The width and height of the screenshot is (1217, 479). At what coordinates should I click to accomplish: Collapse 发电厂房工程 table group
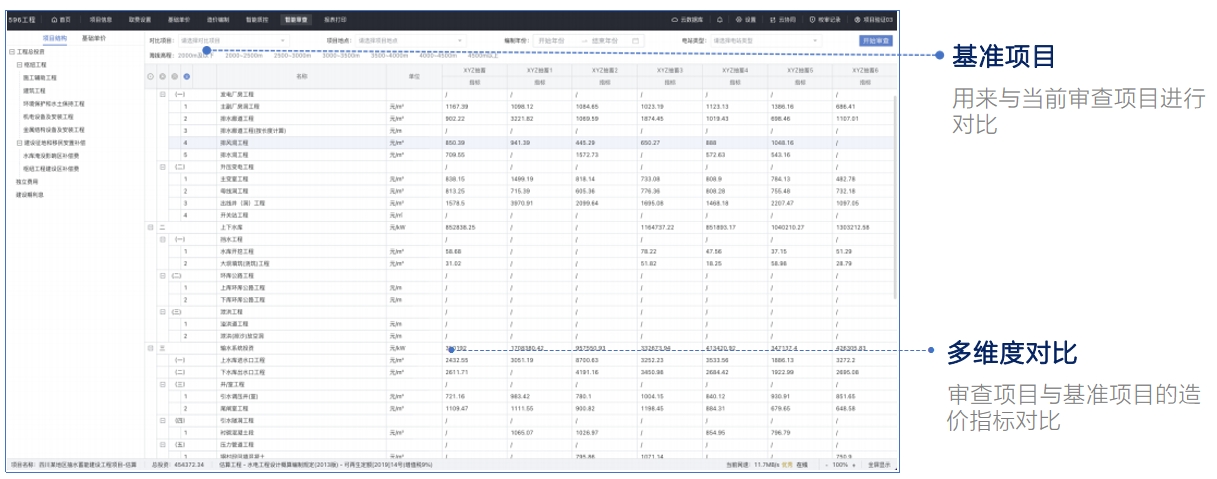point(163,94)
